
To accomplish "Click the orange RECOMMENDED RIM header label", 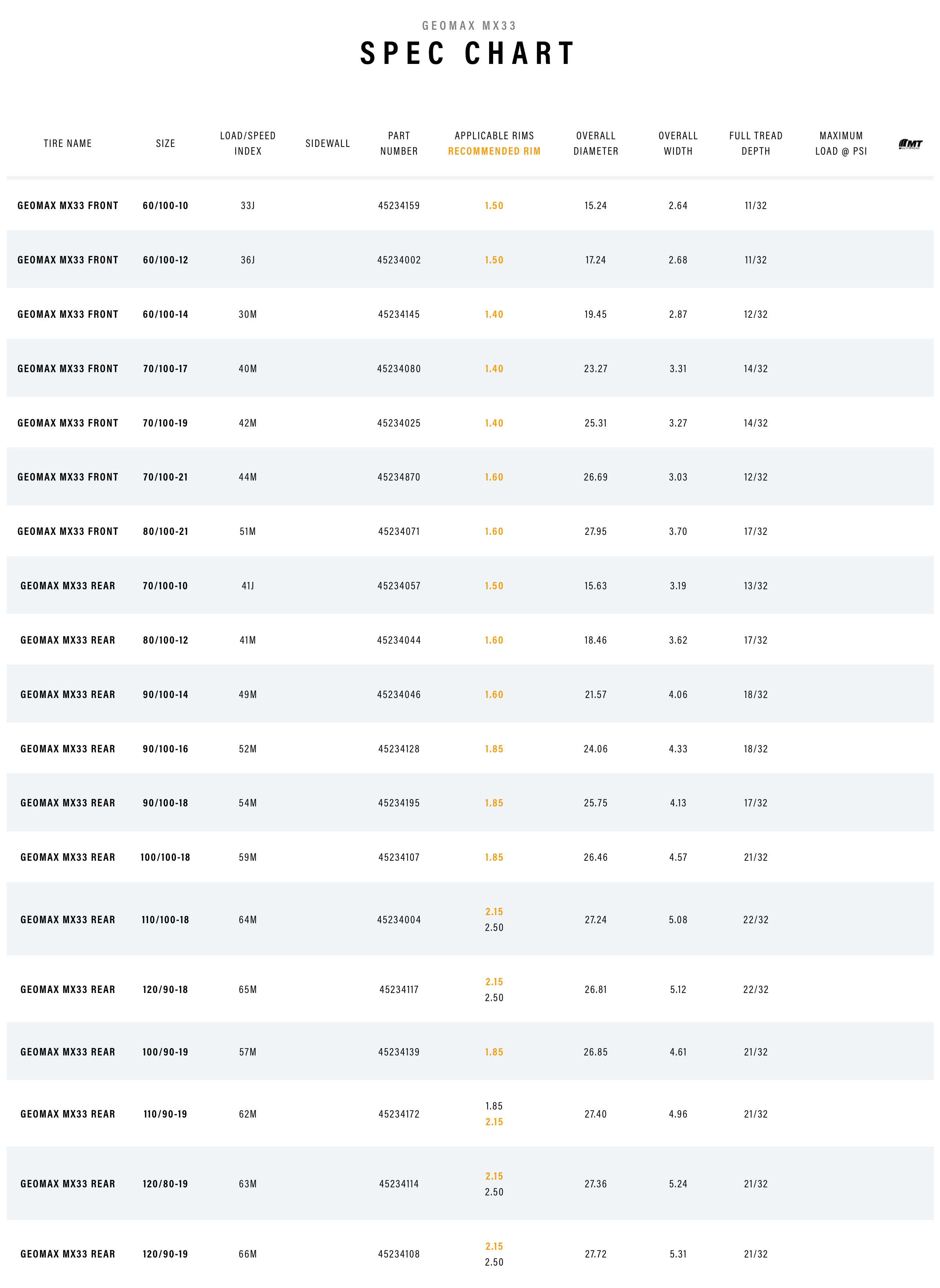I will coord(494,151).
